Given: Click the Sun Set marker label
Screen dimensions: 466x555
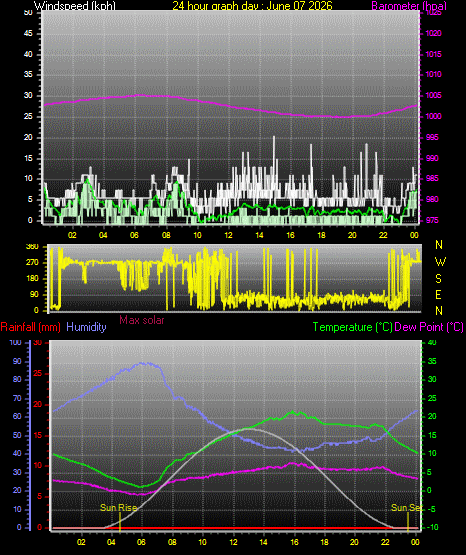Looking at the screenshot, I should 407,508.
